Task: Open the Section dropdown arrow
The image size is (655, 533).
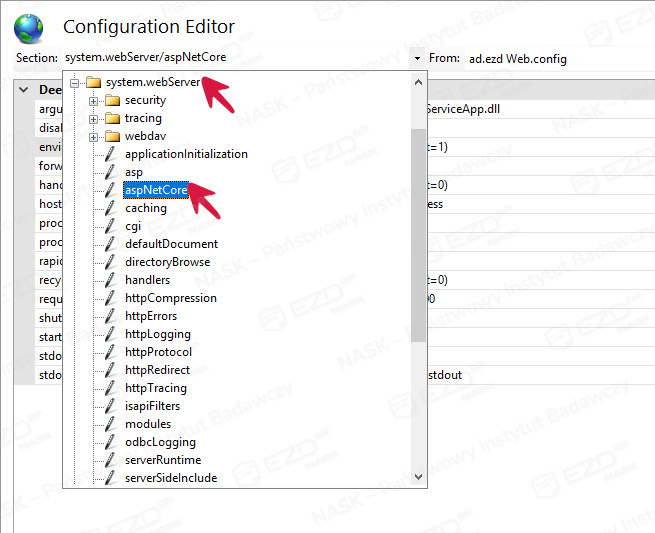Action: point(417,58)
